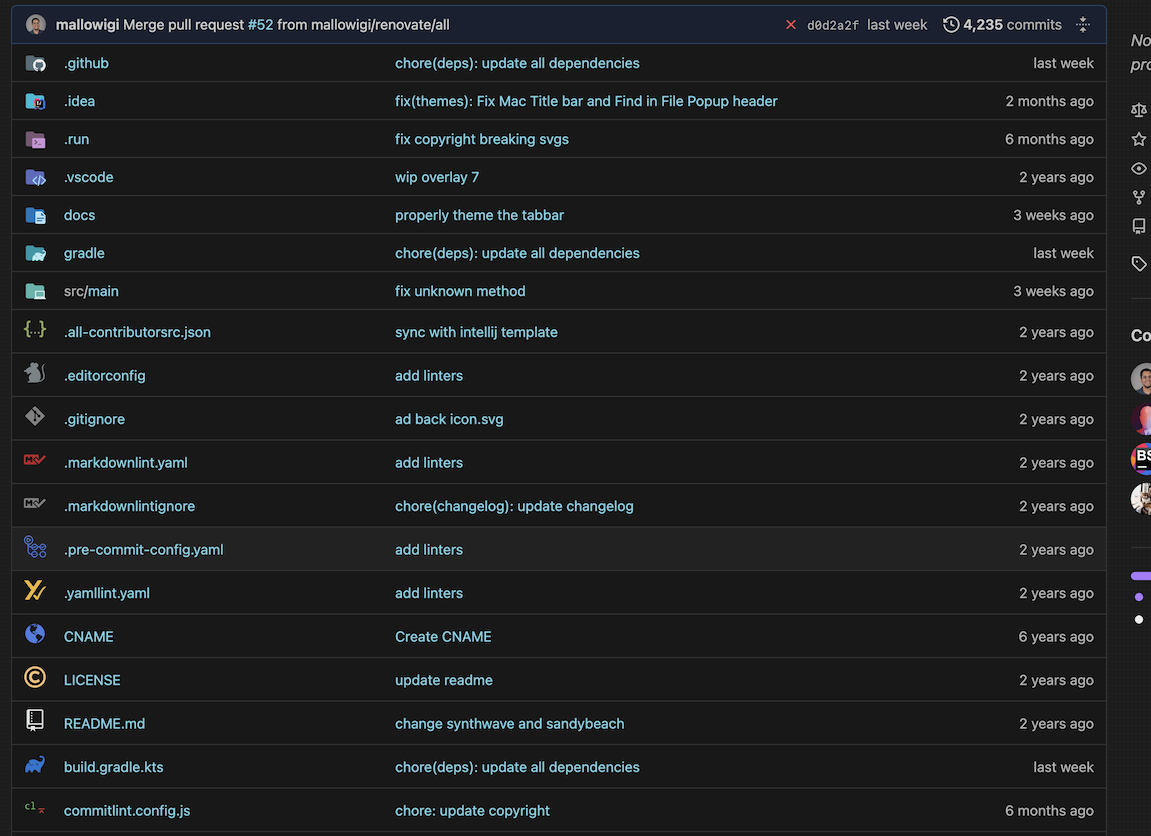
Task: Click the GitHub logo icon beside .github folder
Action: click(34, 62)
